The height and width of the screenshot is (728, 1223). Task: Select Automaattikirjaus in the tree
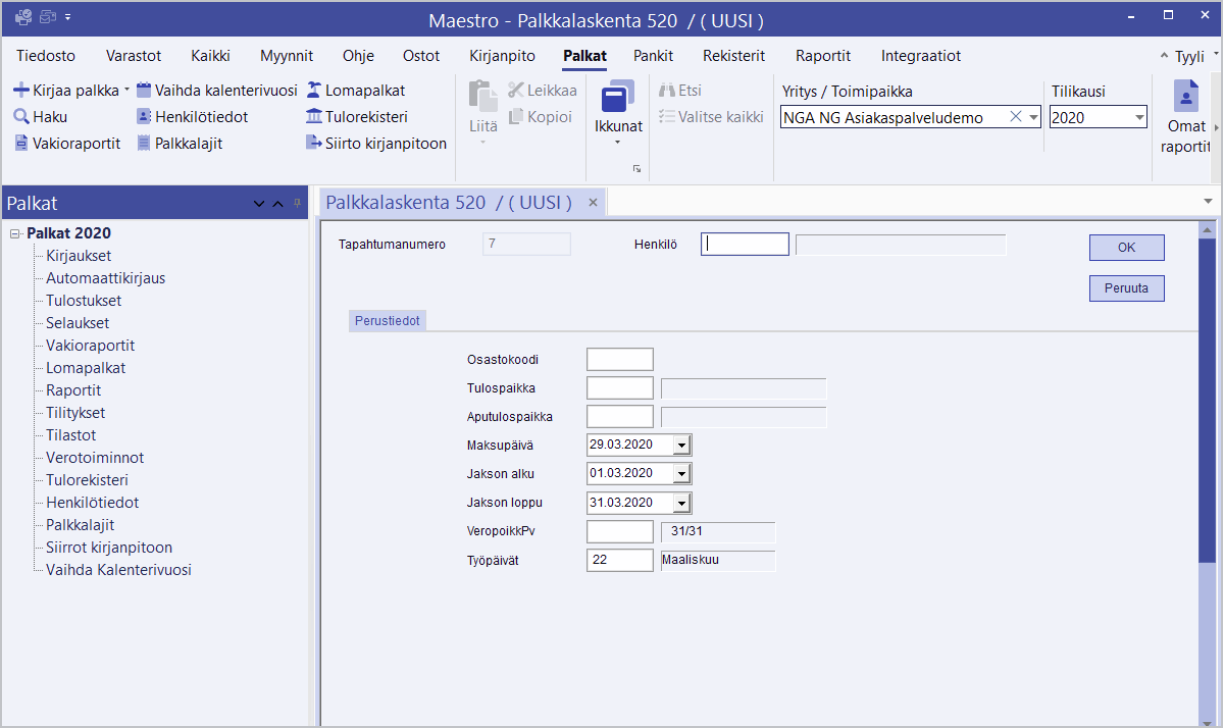[105, 278]
